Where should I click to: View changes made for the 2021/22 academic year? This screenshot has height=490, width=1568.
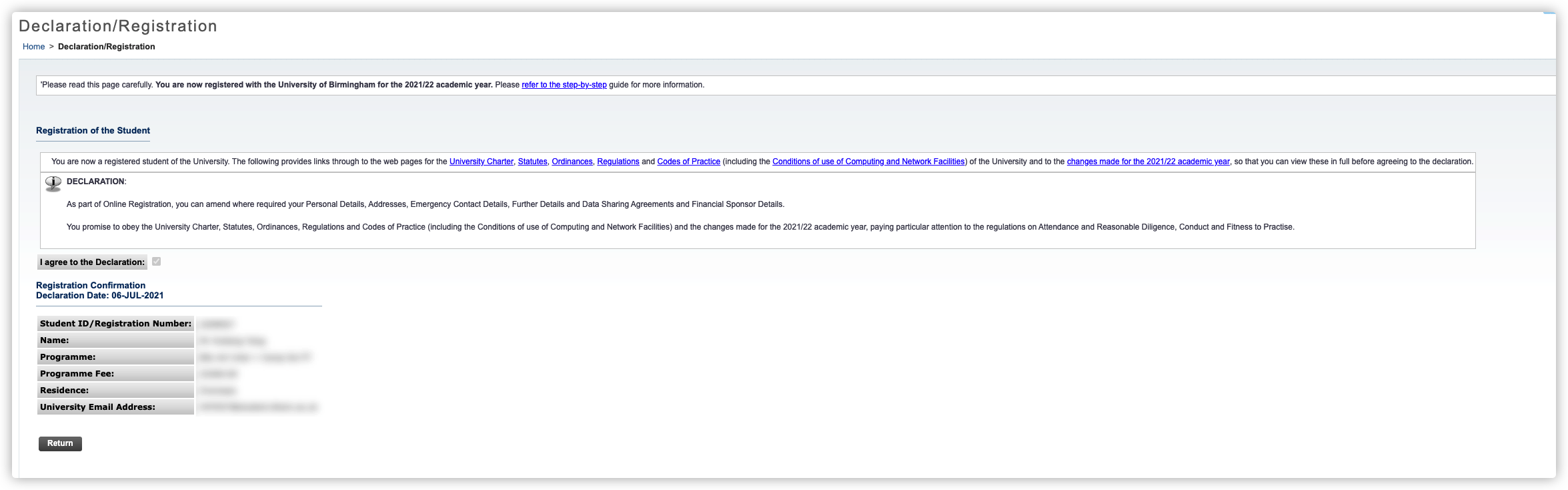pyautogui.click(x=1148, y=162)
